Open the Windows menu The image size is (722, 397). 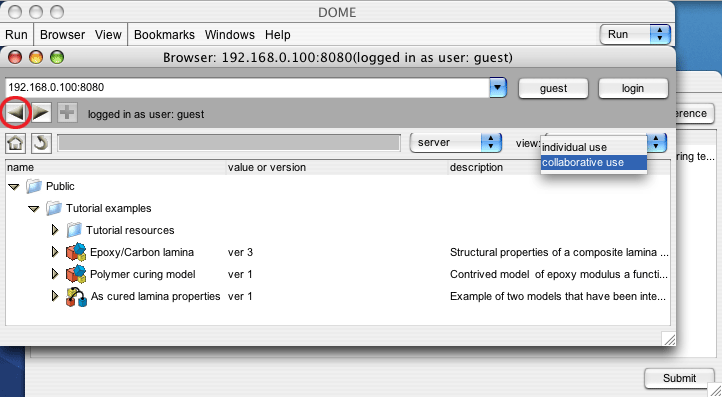(x=230, y=35)
